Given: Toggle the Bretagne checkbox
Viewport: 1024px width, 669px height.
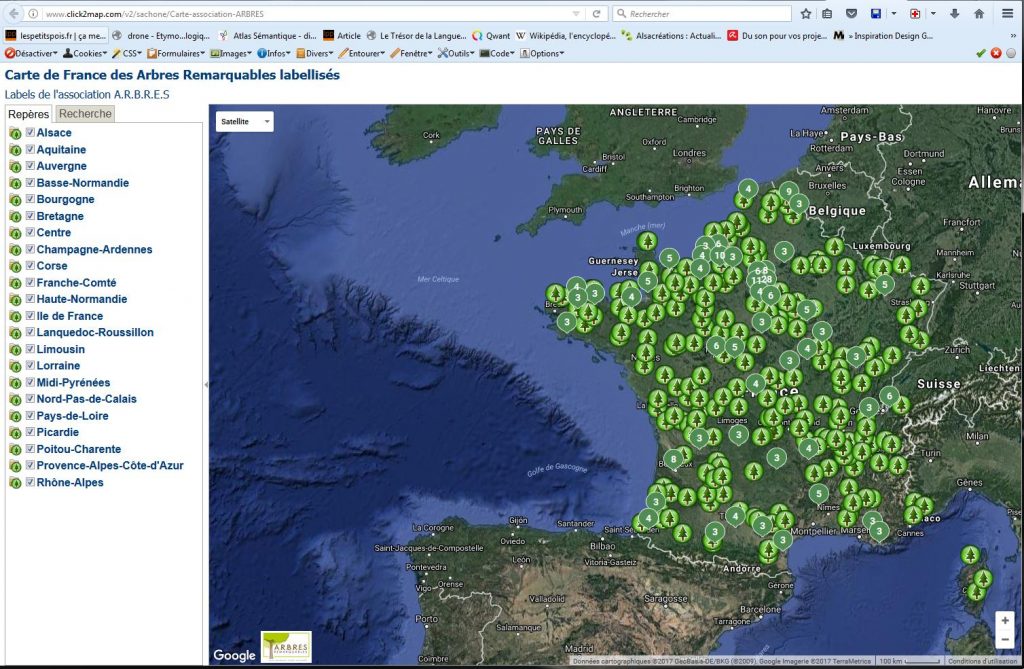Looking at the screenshot, I should pos(30,216).
